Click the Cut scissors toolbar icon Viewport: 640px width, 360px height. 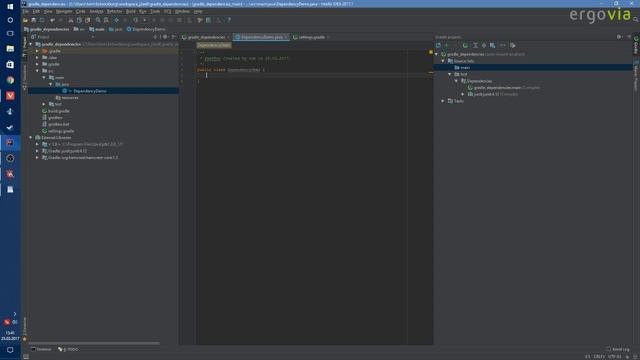coord(71,20)
